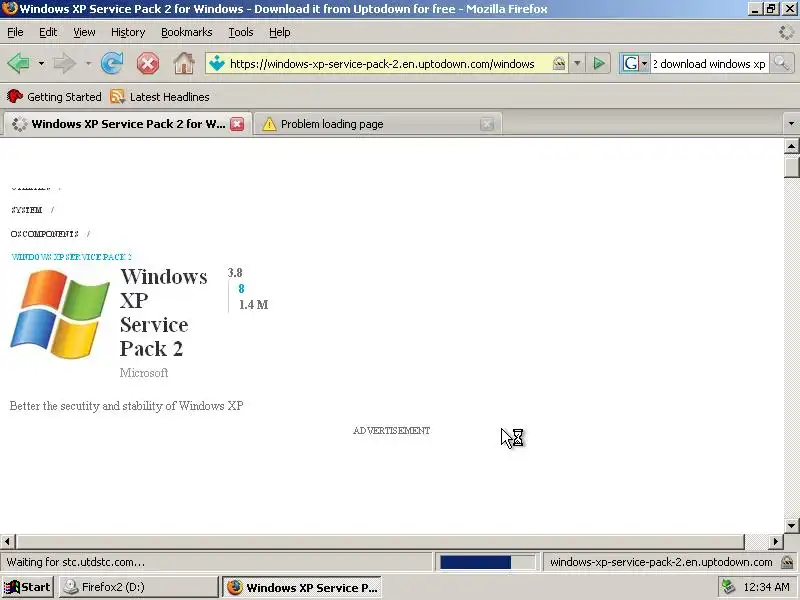
Task: Click the status bar security padlock icon
Action: coord(788,562)
